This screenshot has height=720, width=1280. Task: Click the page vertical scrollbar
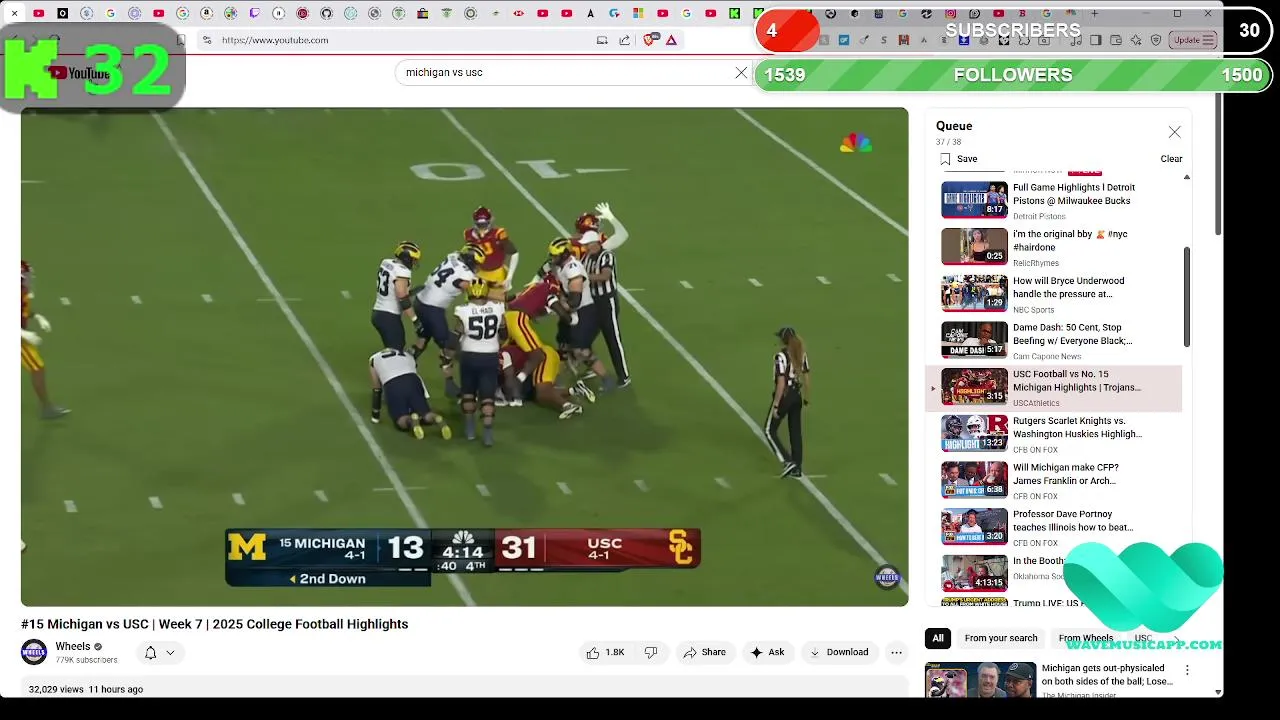(1218, 165)
